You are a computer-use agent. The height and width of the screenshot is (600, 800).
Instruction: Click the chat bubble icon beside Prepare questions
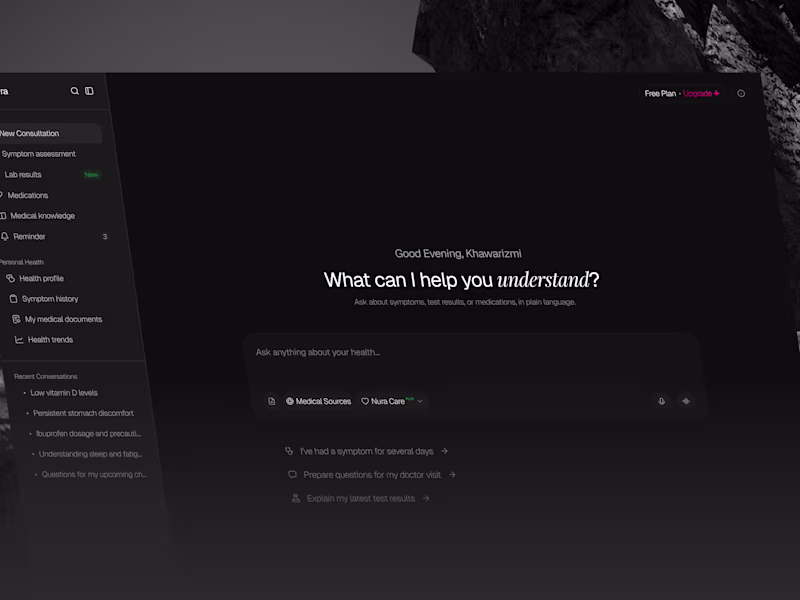pos(292,474)
